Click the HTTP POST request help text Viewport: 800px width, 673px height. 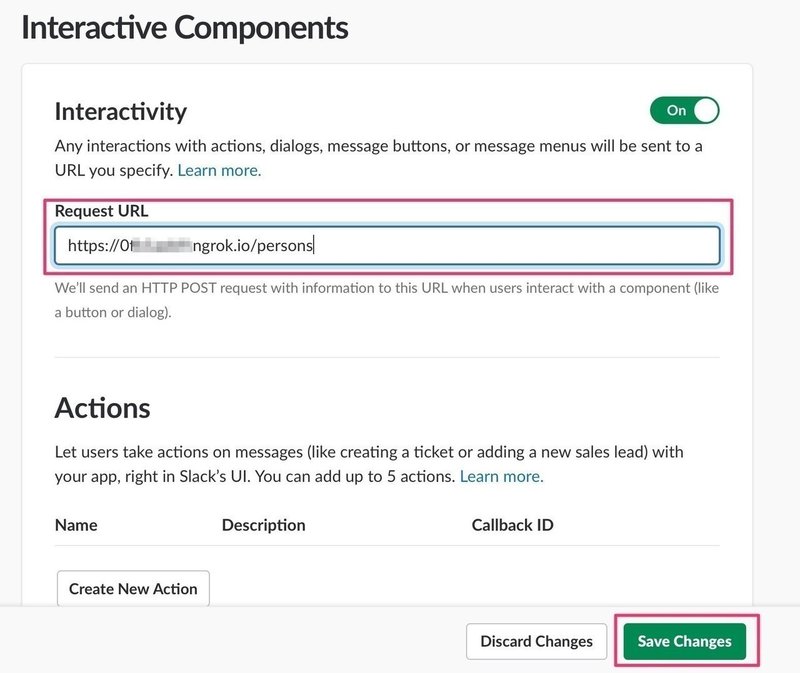[x=387, y=300]
